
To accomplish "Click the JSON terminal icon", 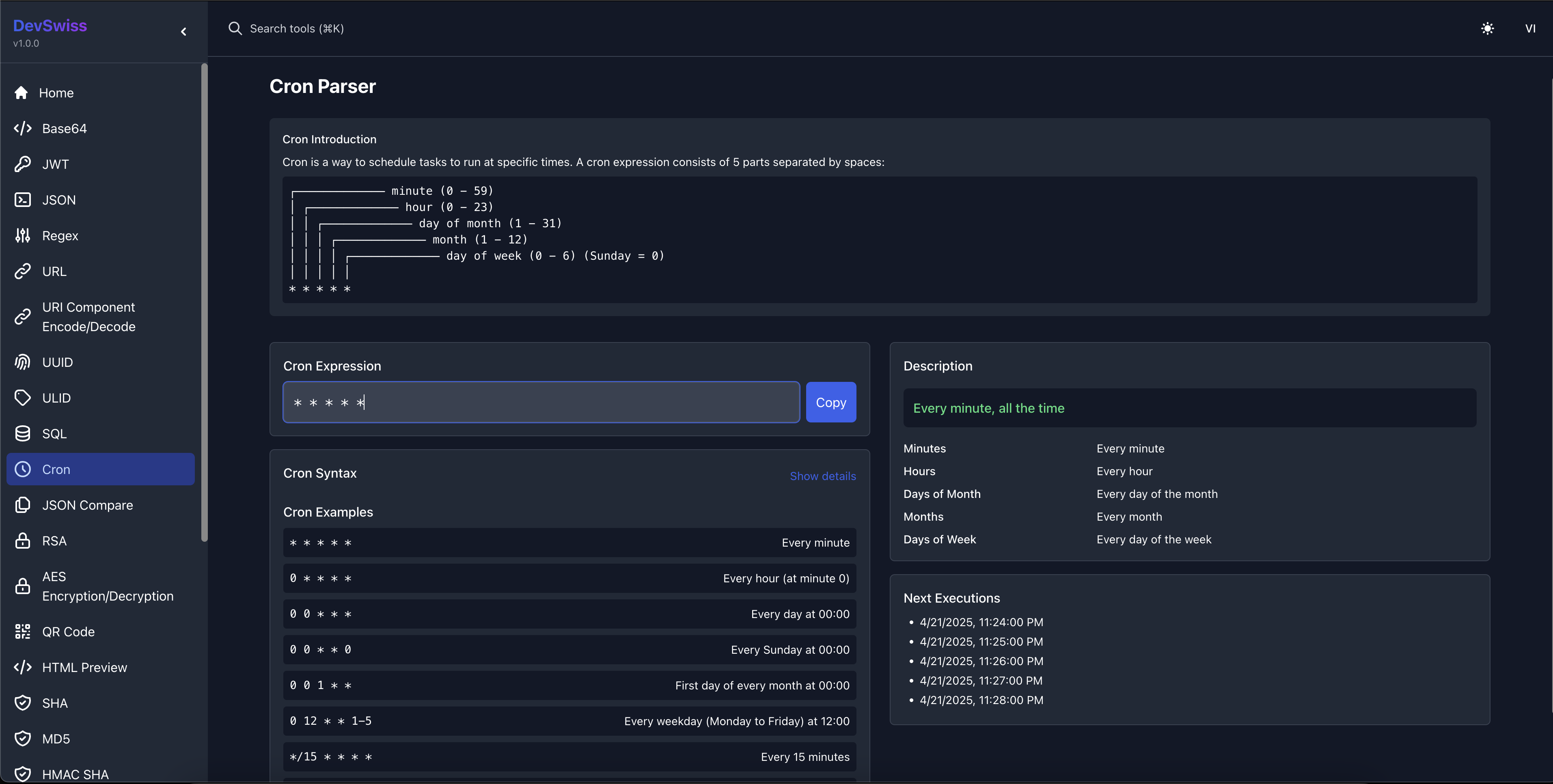I will point(22,200).
